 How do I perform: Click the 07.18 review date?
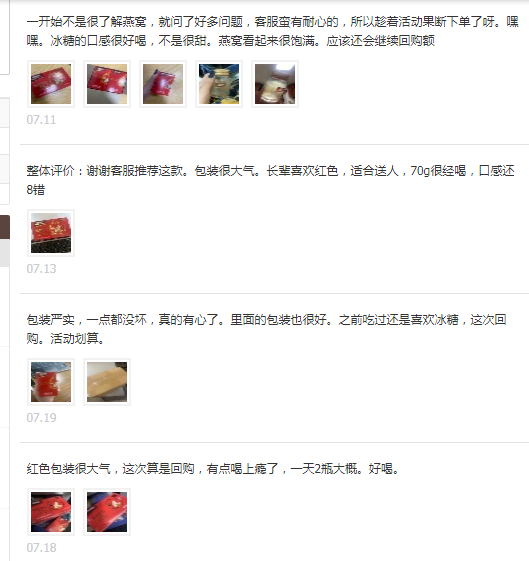pyautogui.click(x=41, y=547)
